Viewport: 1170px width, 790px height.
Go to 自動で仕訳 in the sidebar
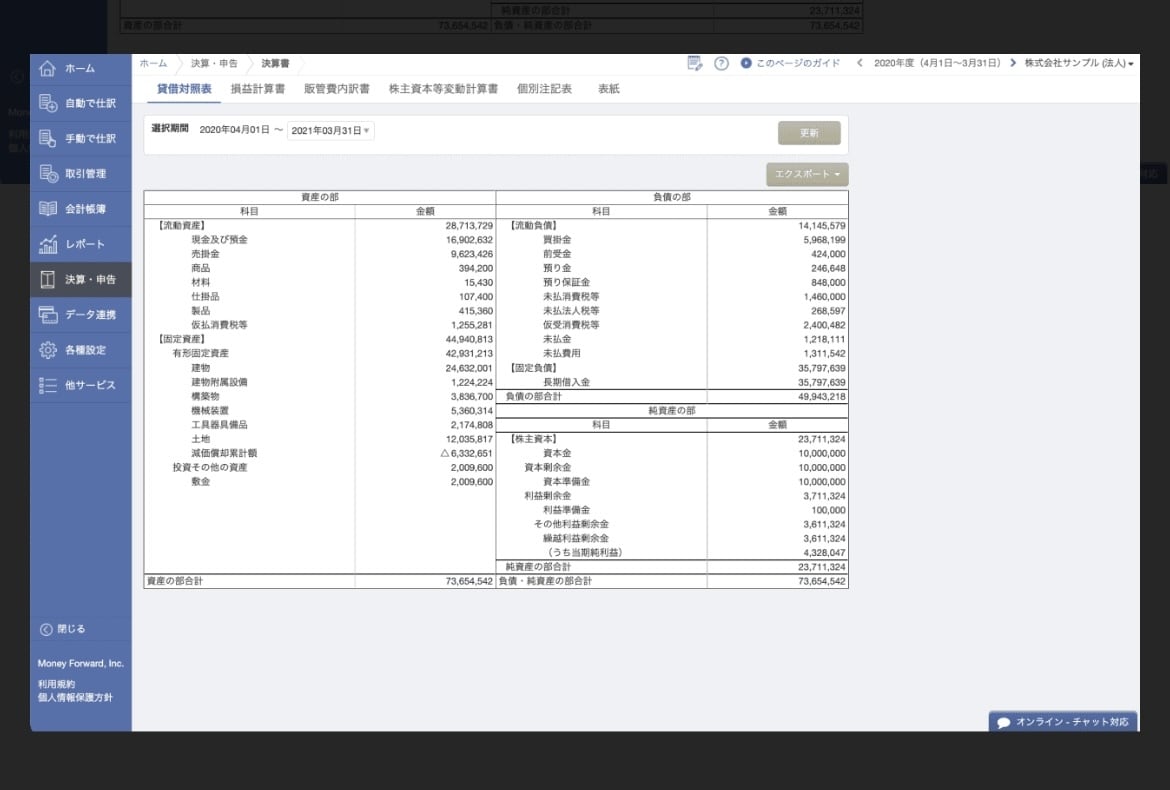coord(81,104)
